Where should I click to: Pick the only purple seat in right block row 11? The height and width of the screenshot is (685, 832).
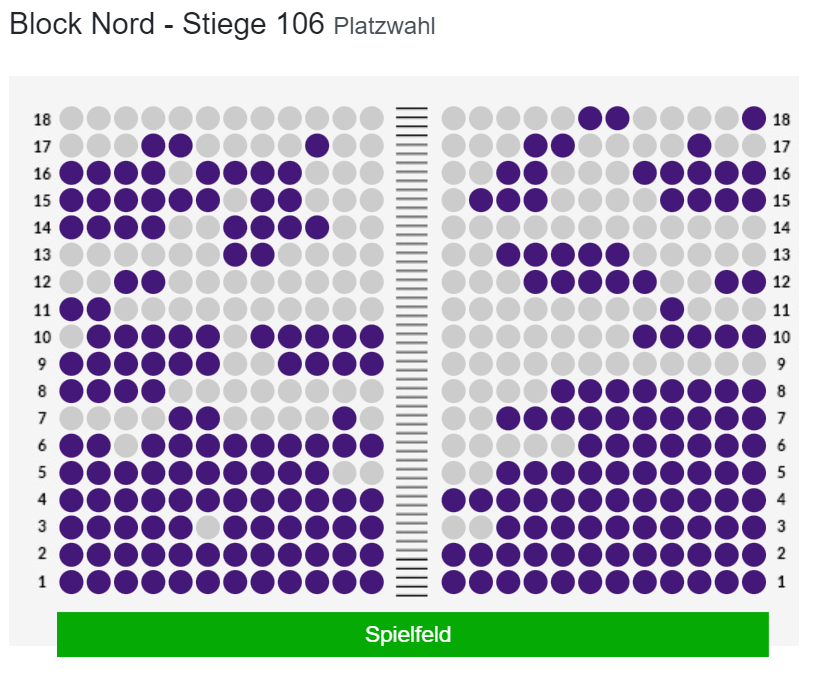pyautogui.click(x=672, y=309)
